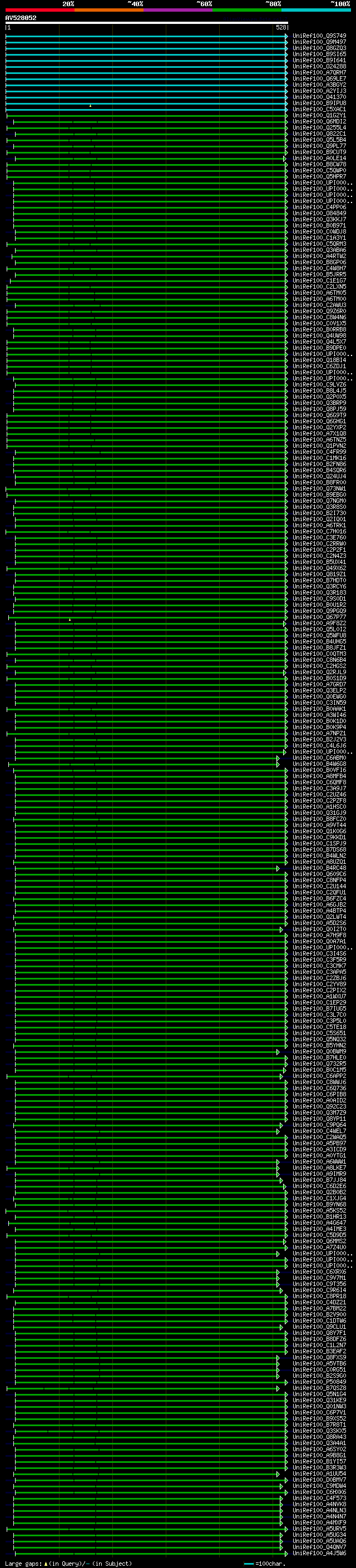Select the white query sequence bar
This screenshot has width=356, height=1568.
147,23
